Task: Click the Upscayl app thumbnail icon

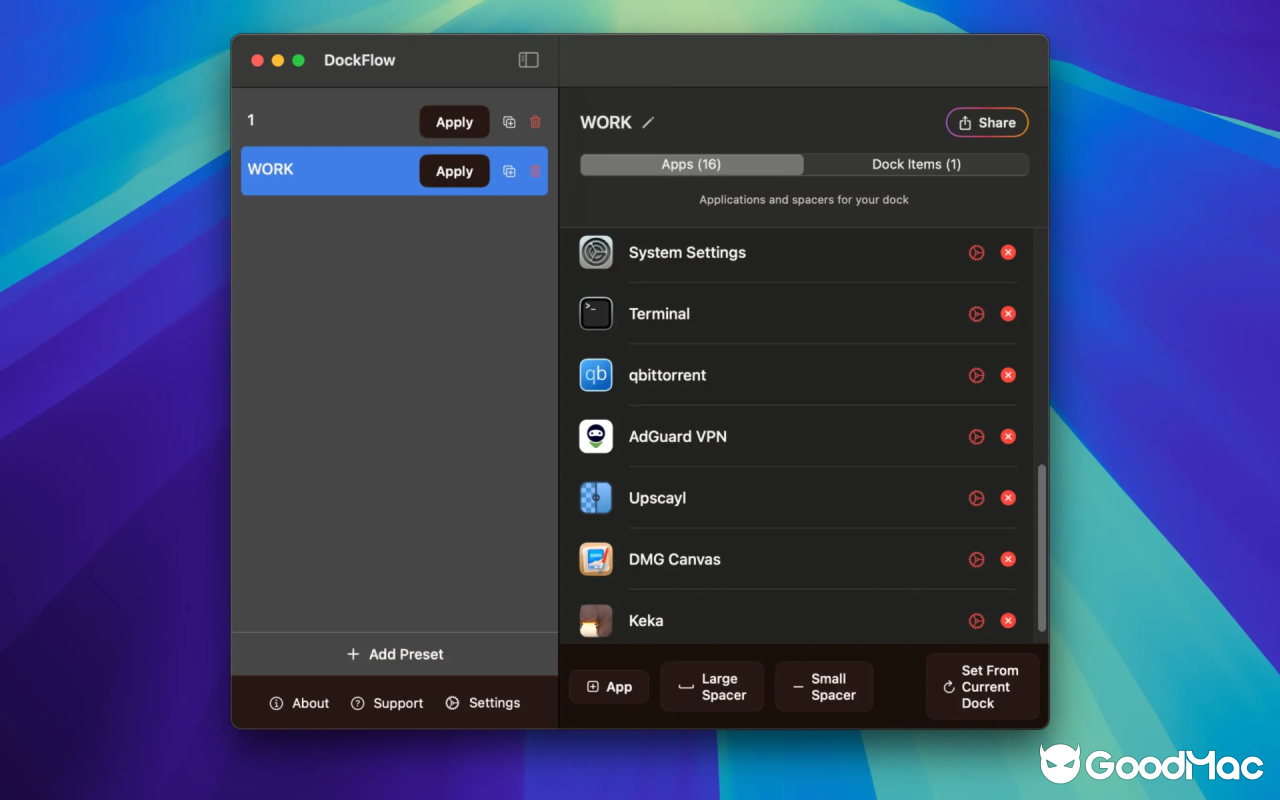Action: (x=595, y=498)
